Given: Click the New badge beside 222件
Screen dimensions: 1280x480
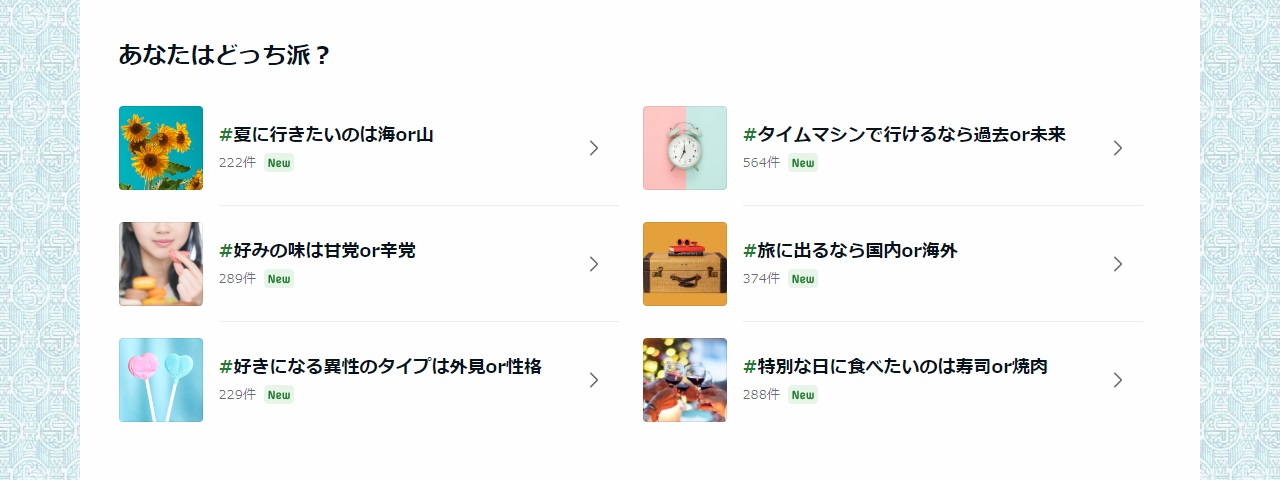Looking at the screenshot, I should (279, 163).
